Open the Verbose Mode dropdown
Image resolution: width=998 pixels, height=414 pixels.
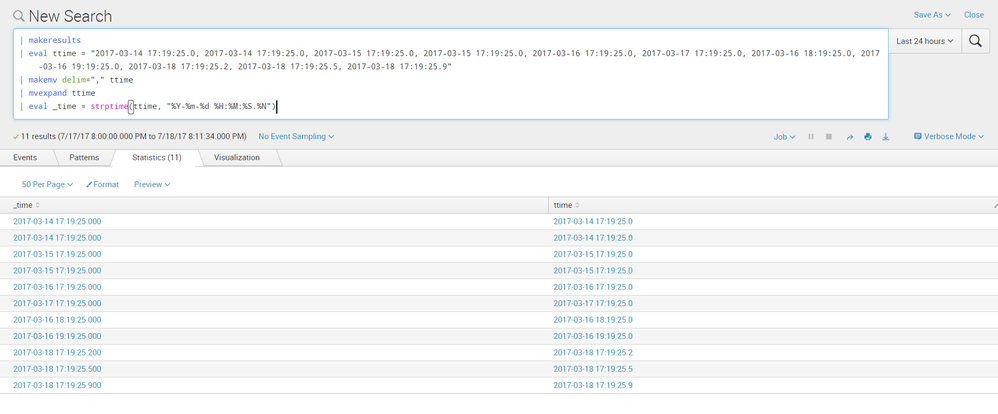tap(948, 136)
